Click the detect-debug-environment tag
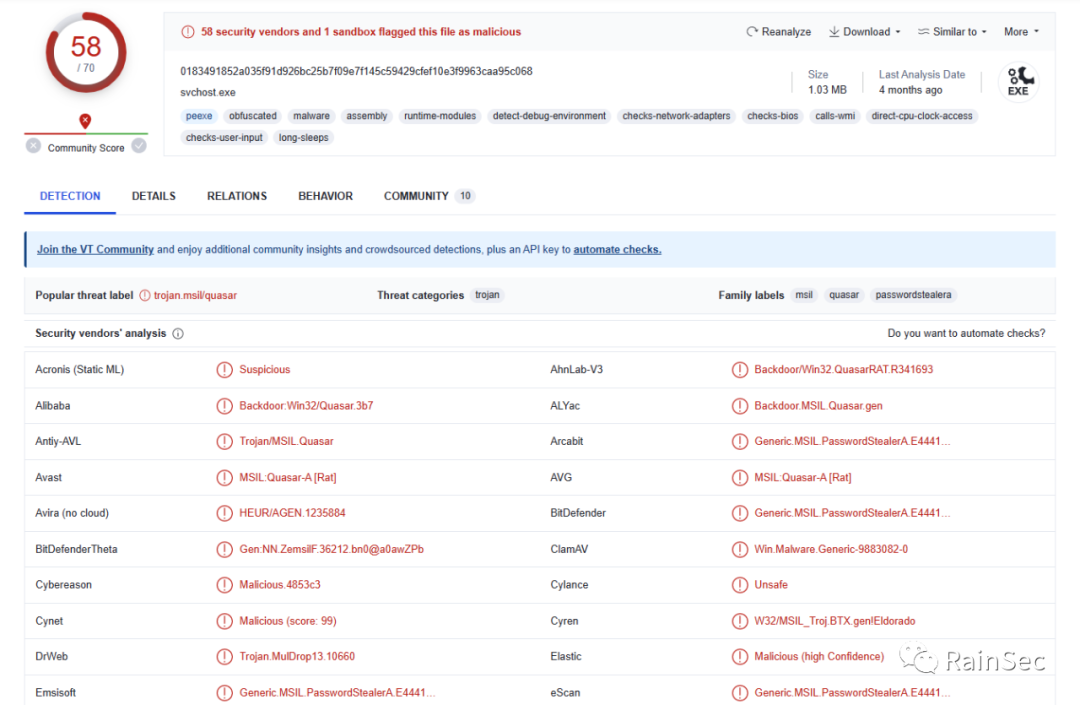Viewport: 1080px width, 705px height. pyautogui.click(x=549, y=116)
